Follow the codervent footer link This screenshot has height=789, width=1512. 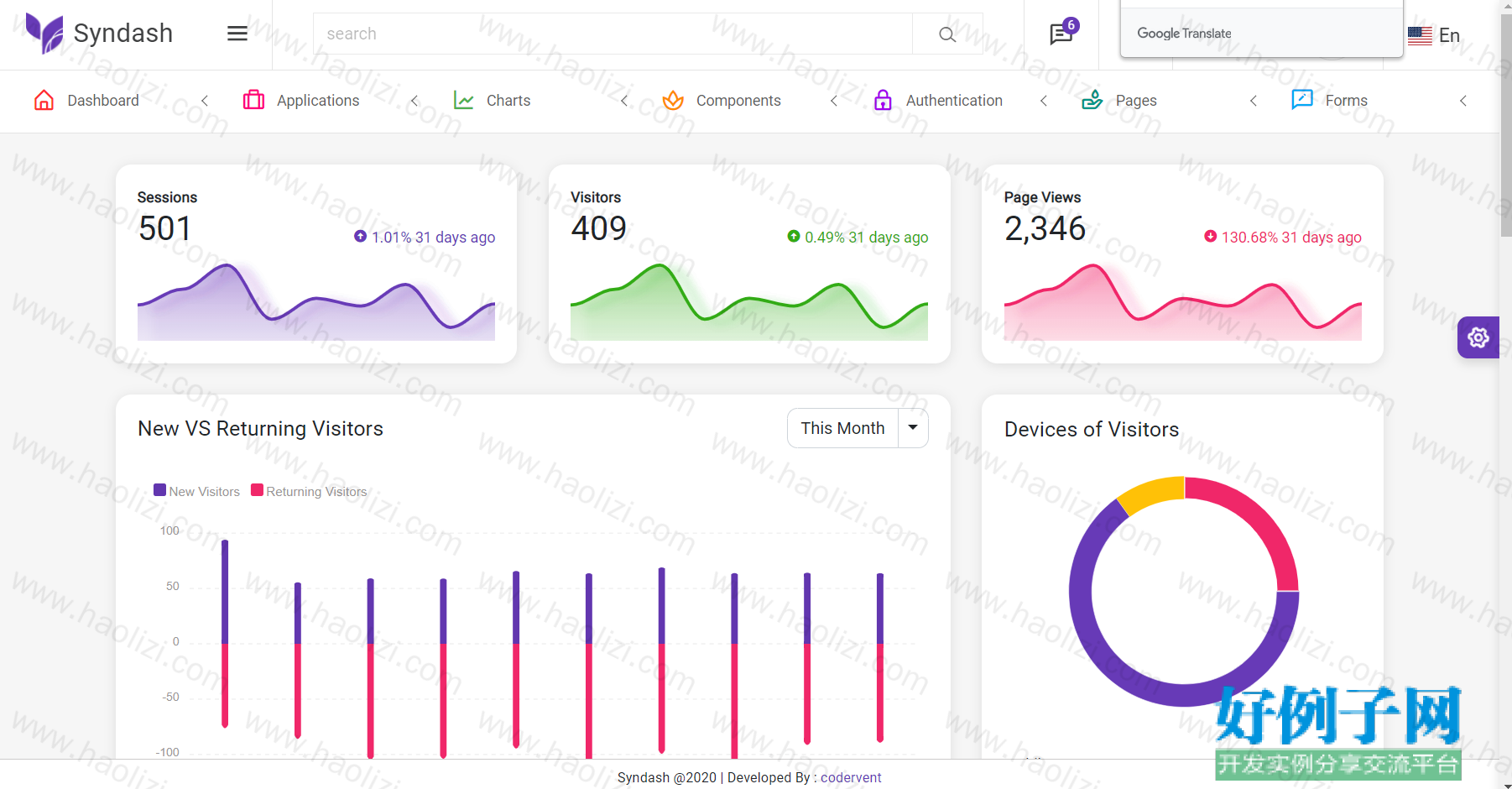click(851, 777)
